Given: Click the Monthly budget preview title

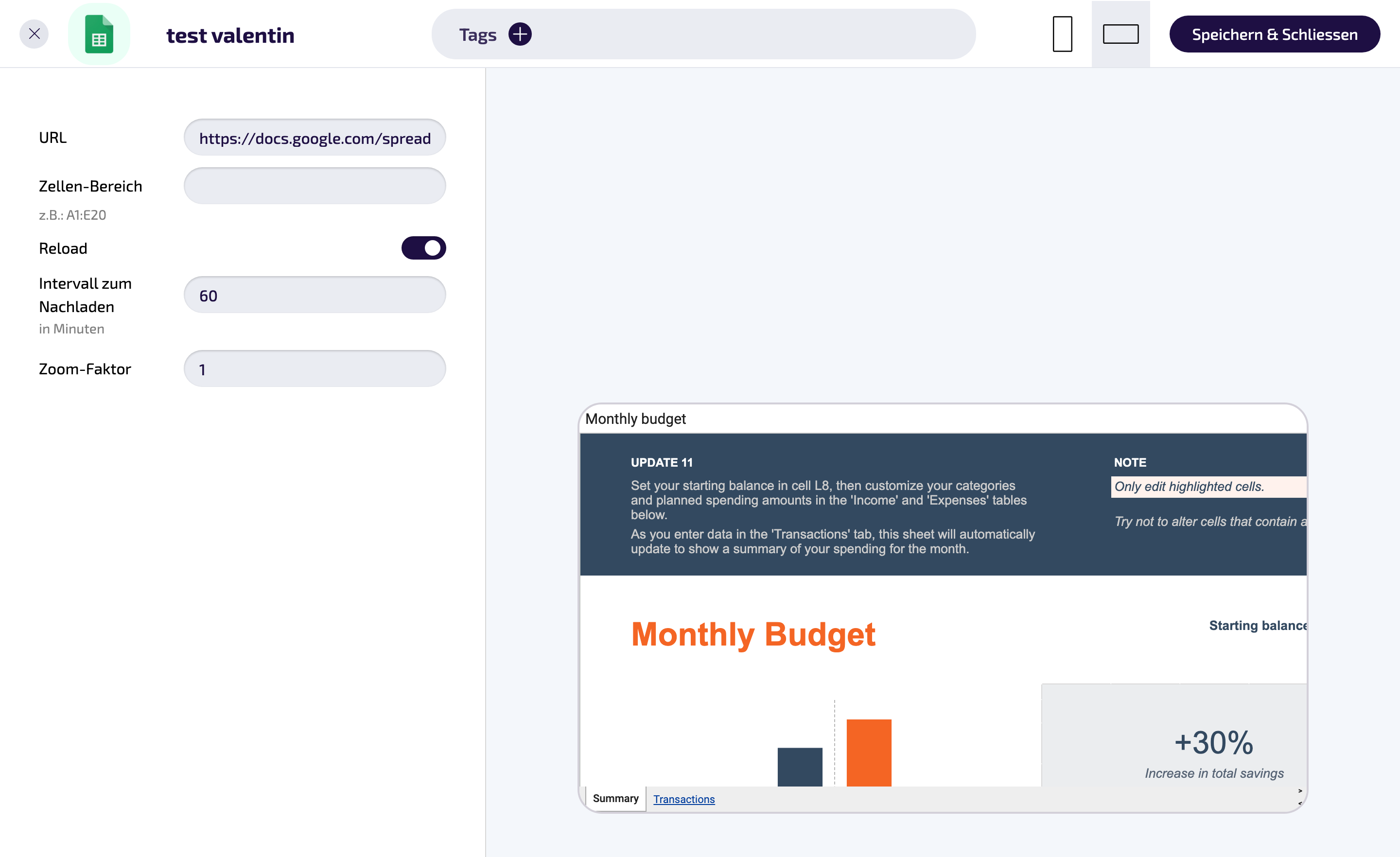Looking at the screenshot, I should (635, 419).
